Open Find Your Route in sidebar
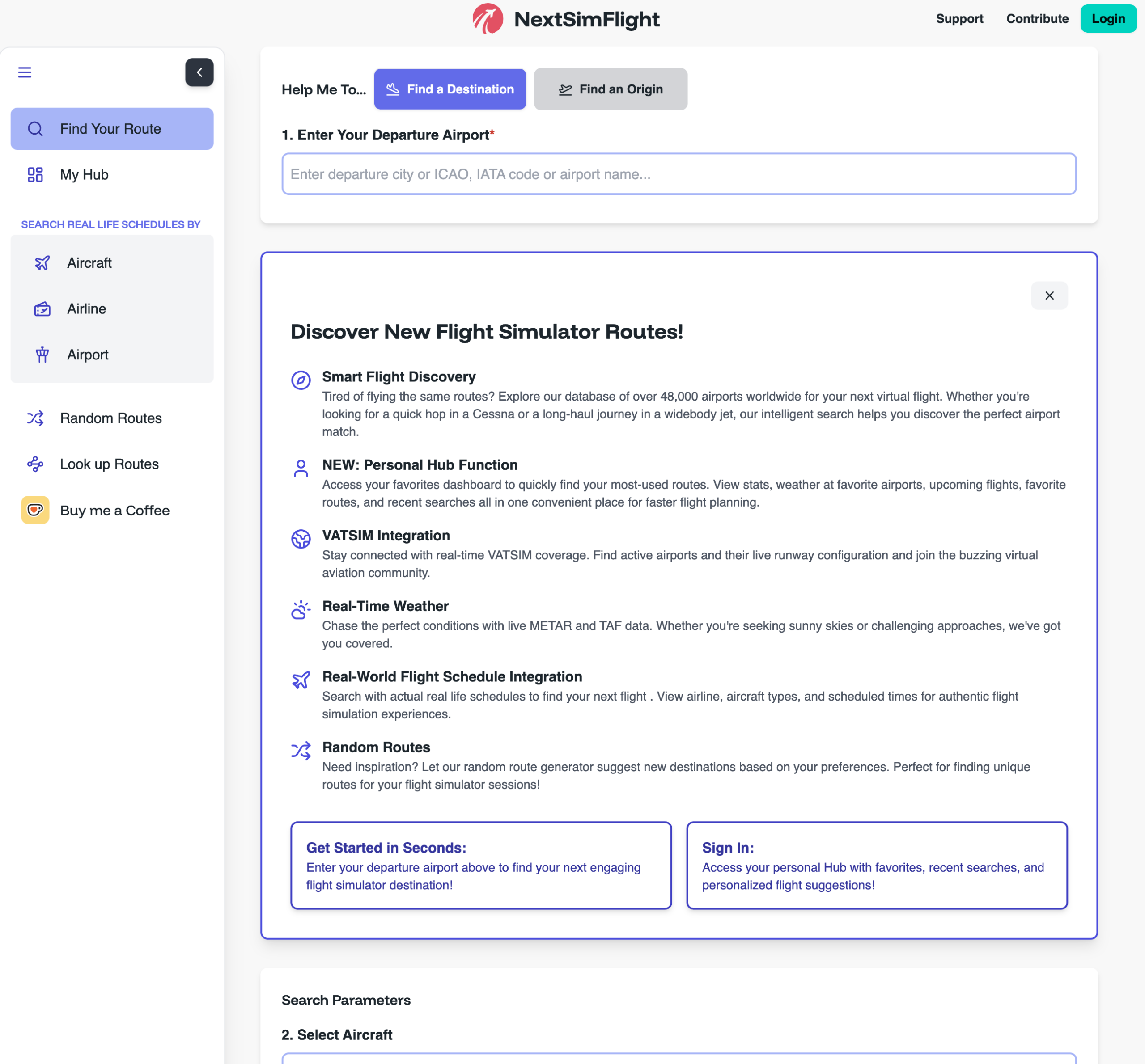Image resolution: width=1145 pixels, height=1064 pixels. (112, 129)
